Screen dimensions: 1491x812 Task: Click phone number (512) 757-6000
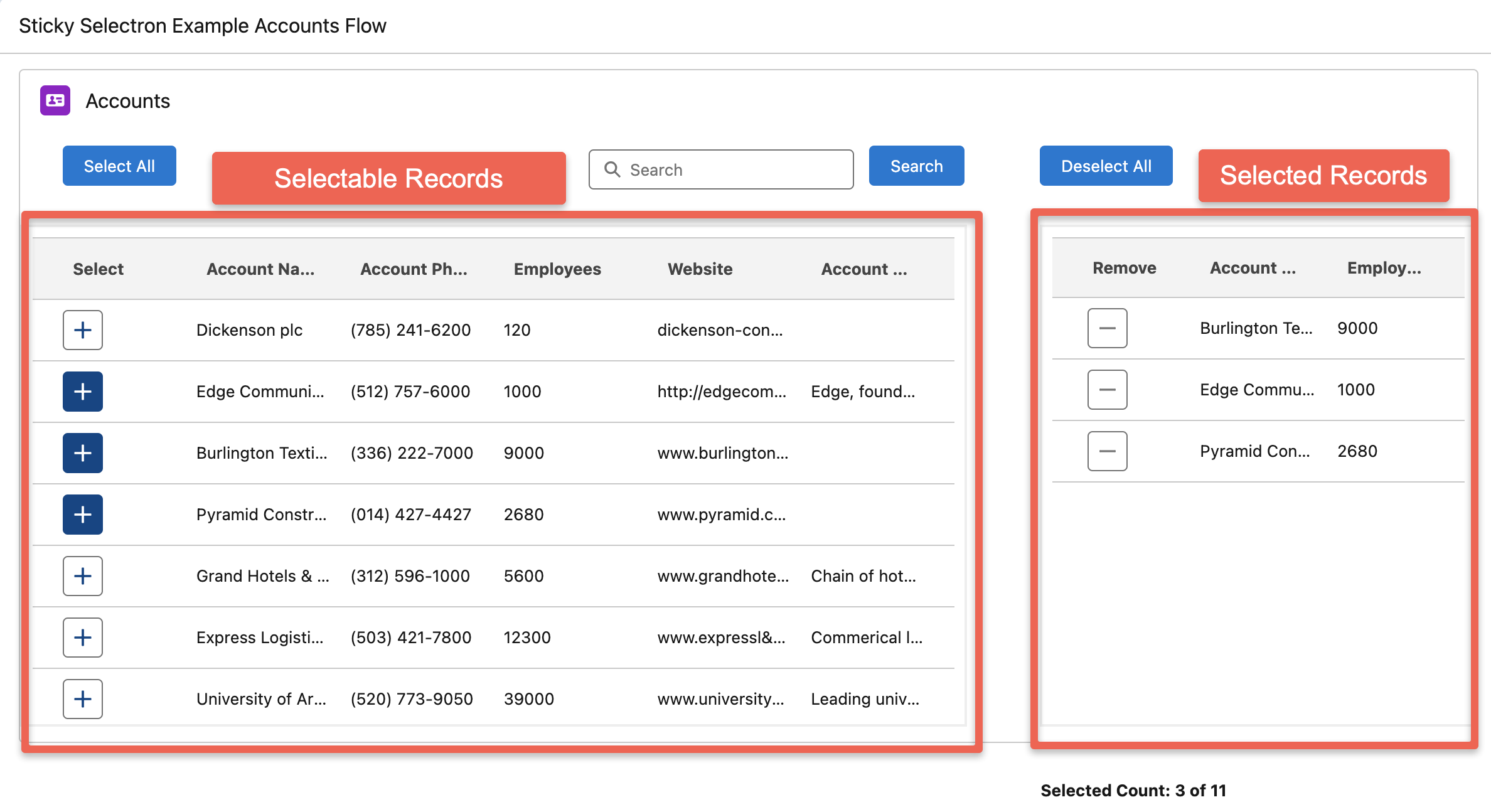(x=410, y=392)
